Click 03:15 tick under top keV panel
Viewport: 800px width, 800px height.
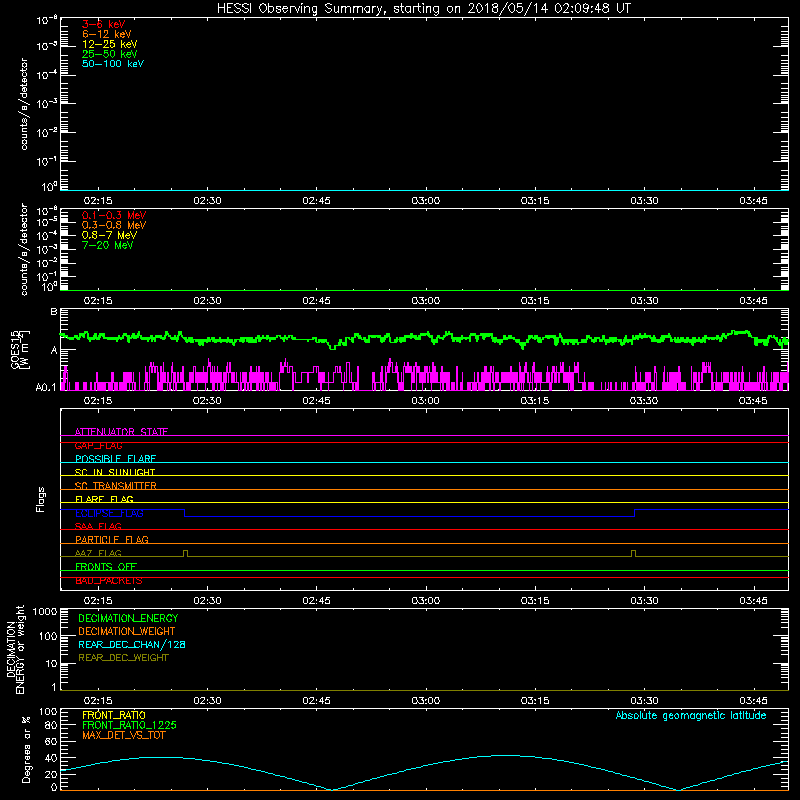click(x=535, y=201)
